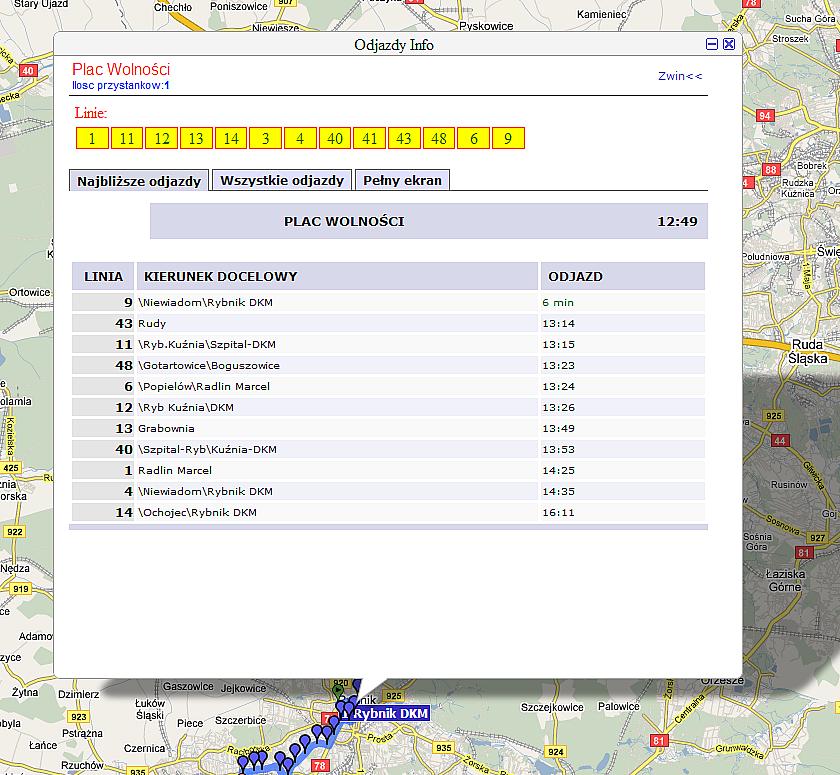840x775 pixels.
Task: Open the Pełny ekran tab
Action: [402, 180]
